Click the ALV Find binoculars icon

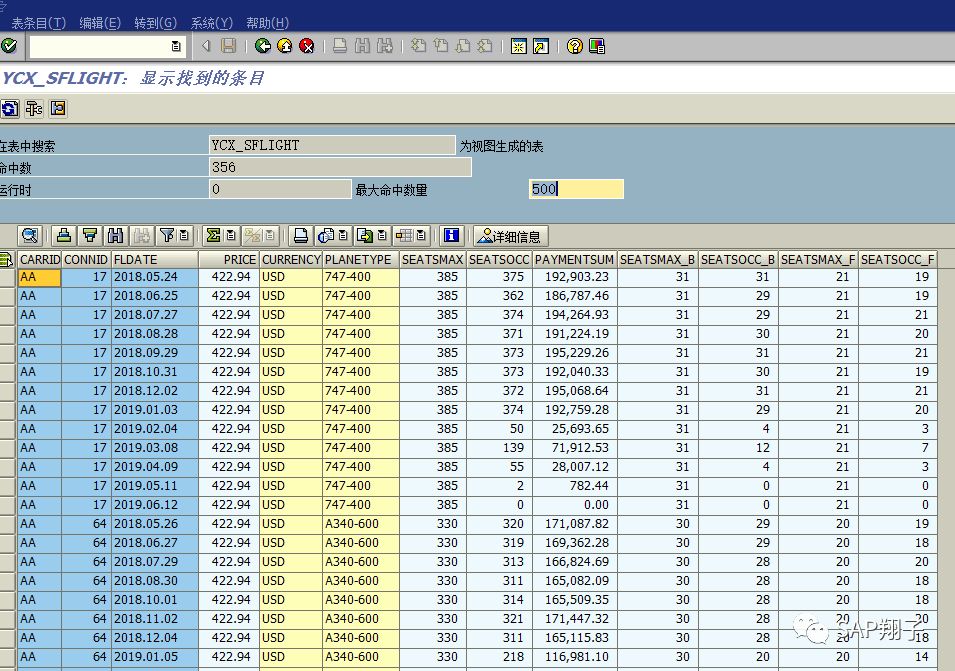116,236
